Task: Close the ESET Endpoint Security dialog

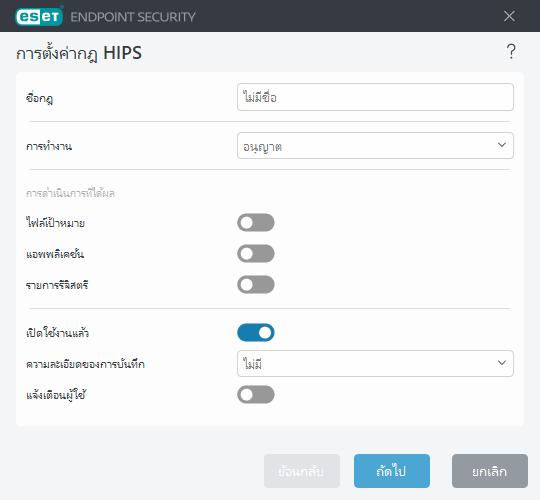Action: (509, 16)
